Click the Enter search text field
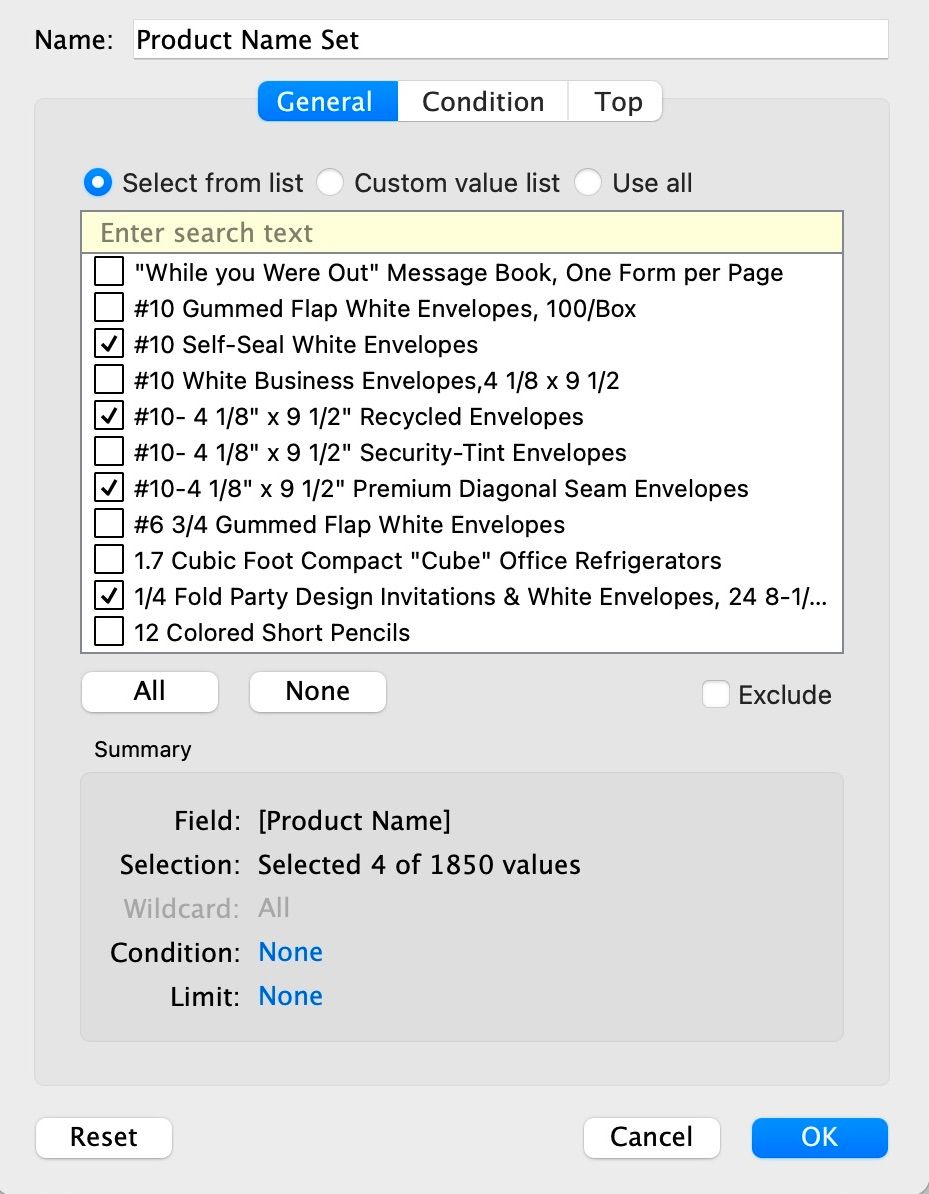This screenshot has height=1194, width=929. pos(462,233)
